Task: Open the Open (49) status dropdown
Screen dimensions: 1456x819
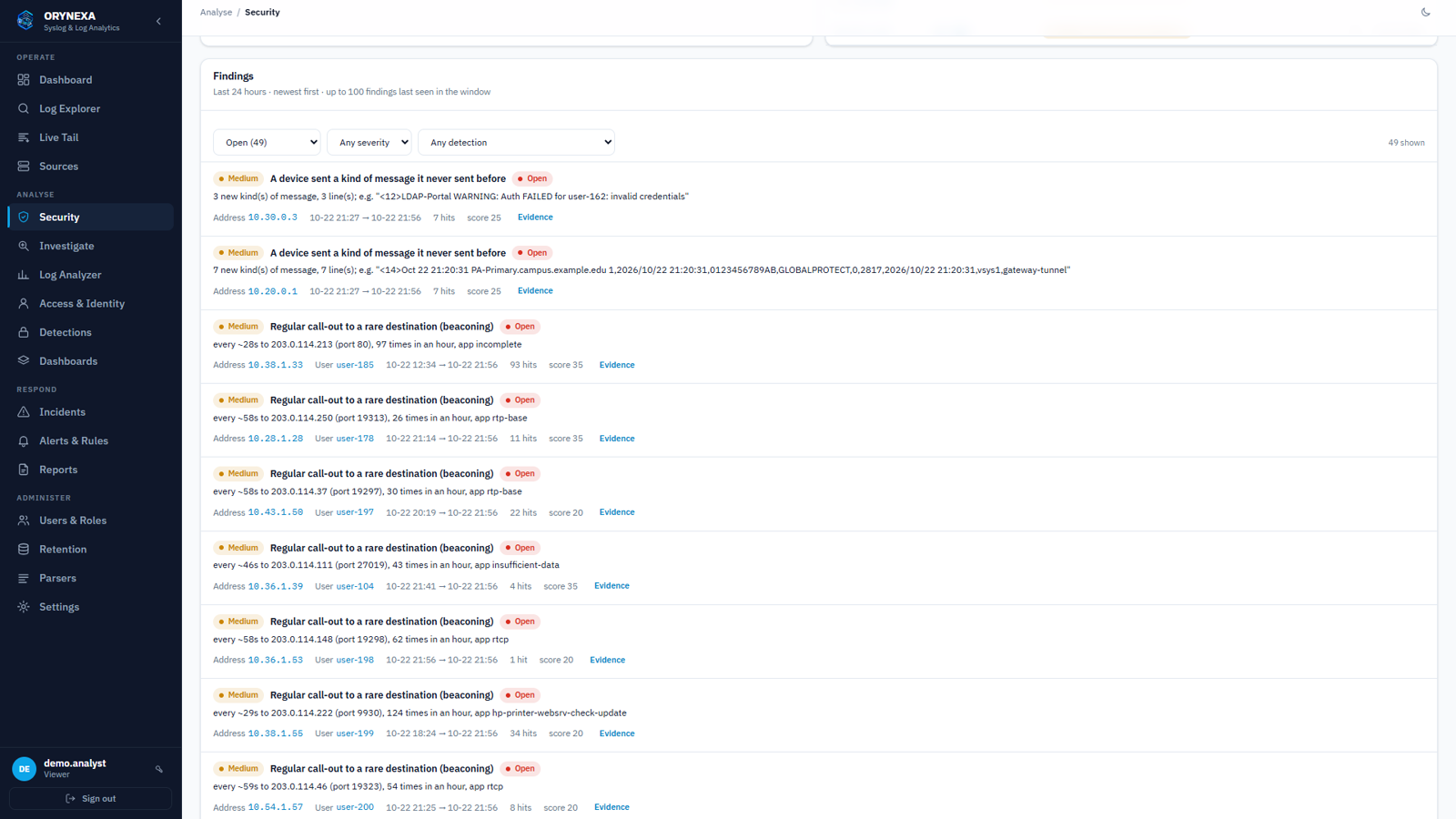Action: point(267,142)
